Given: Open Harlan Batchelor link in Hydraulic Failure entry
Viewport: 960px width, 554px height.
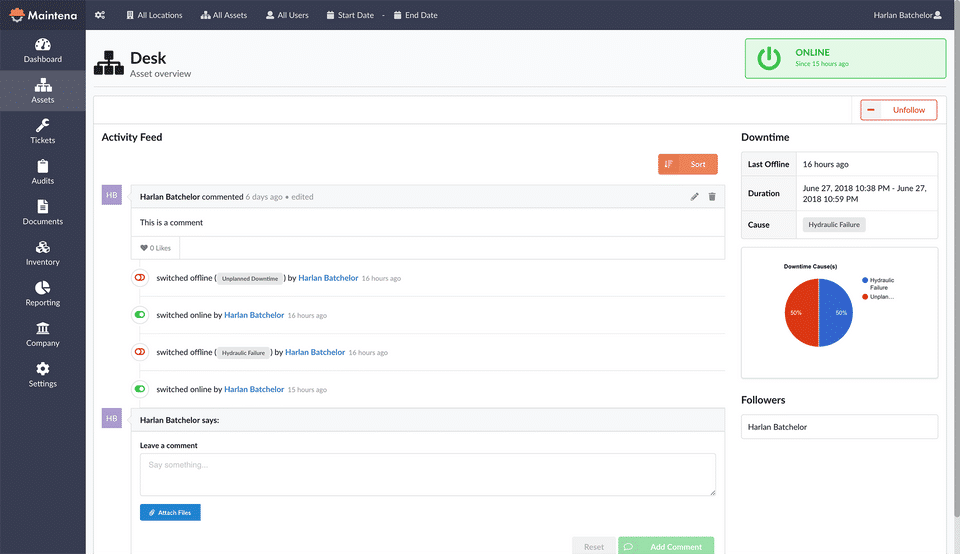Looking at the screenshot, I should 315,352.
